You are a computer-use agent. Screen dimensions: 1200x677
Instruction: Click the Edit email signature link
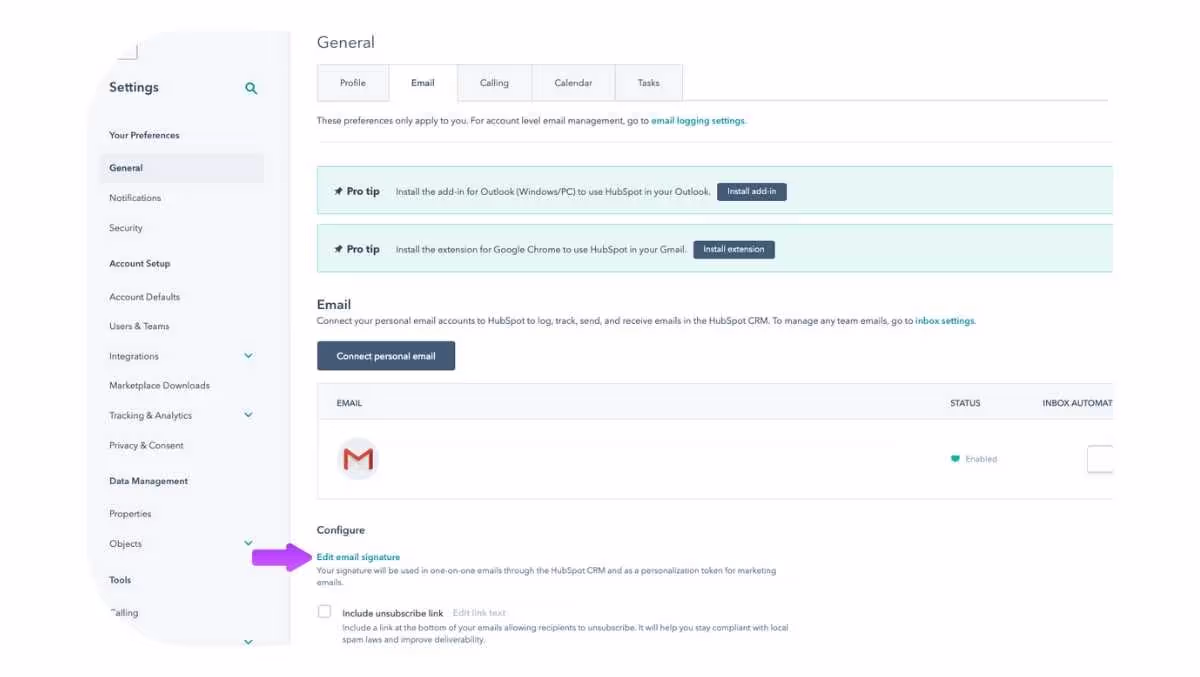[x=358, y=557]
